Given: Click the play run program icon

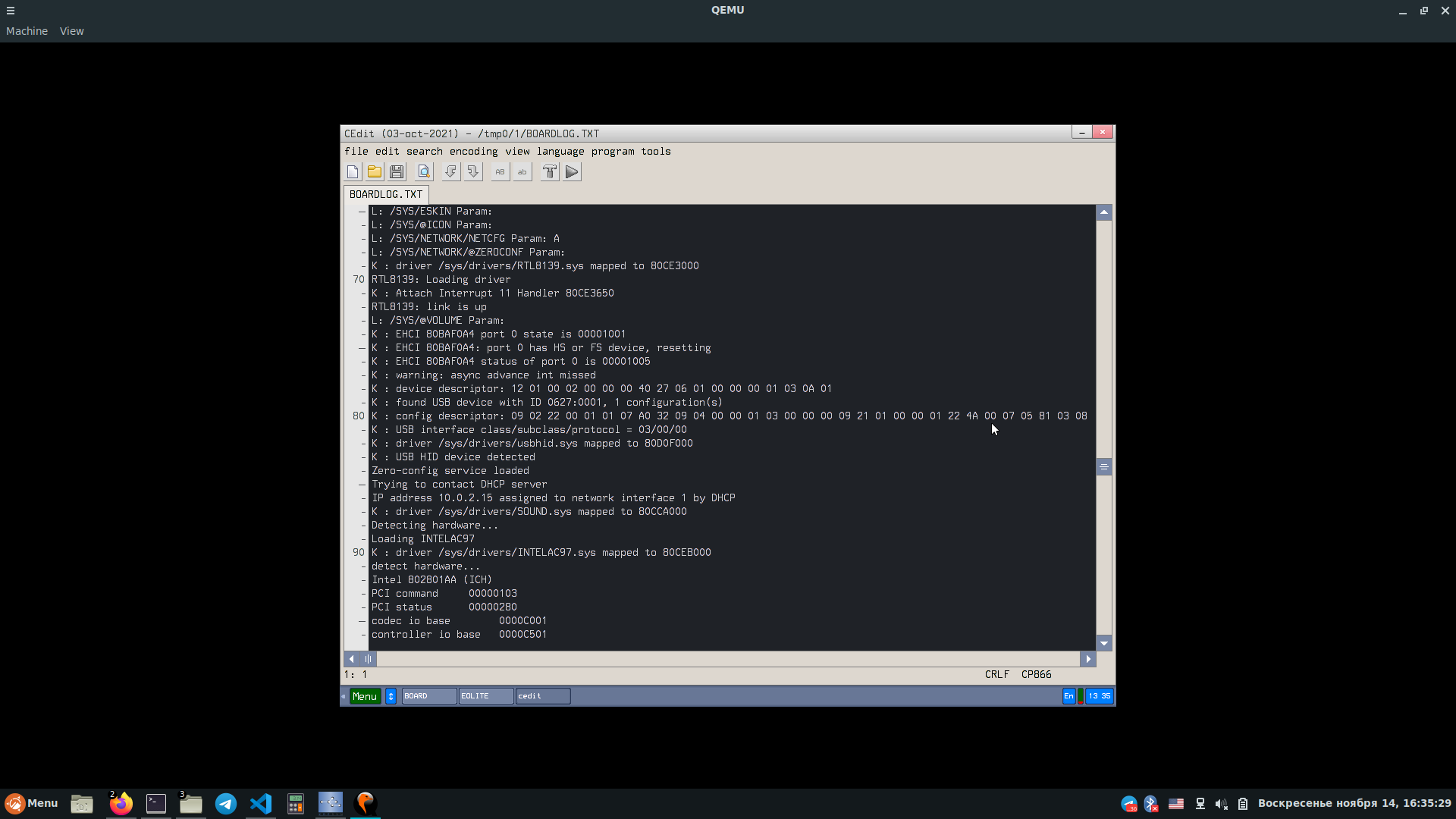Looking at the screenshot, I should pyautogui.click(x=572, y=172).
